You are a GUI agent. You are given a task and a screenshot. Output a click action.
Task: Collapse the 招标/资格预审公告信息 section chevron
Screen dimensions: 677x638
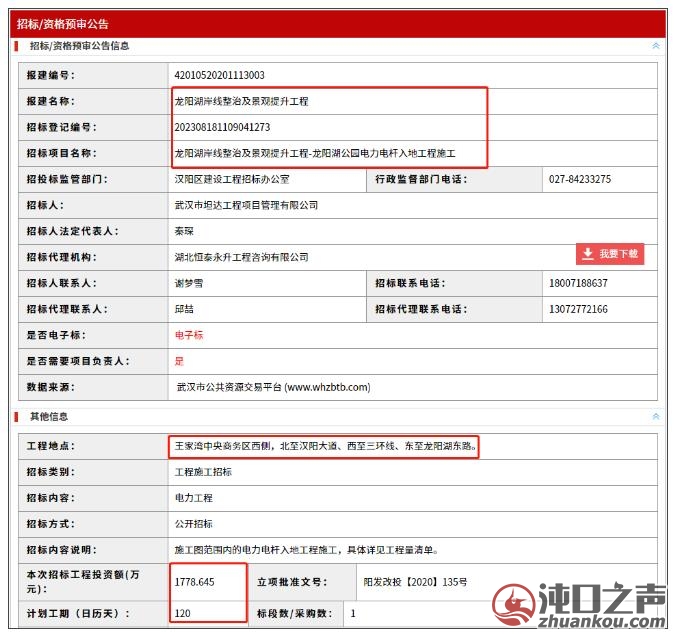click(656, 46)
